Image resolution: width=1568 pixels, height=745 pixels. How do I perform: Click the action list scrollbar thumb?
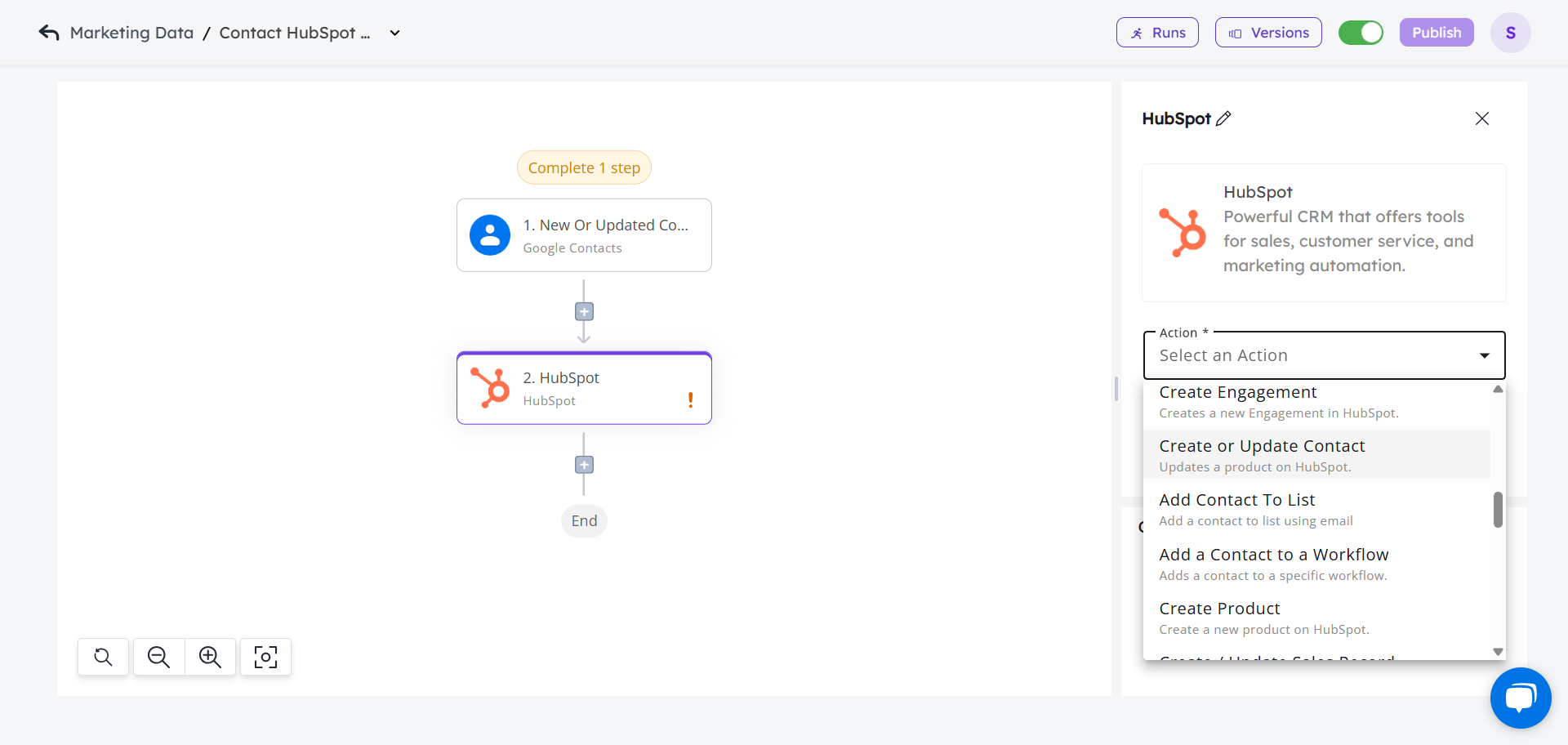[x=1498, y=510]
